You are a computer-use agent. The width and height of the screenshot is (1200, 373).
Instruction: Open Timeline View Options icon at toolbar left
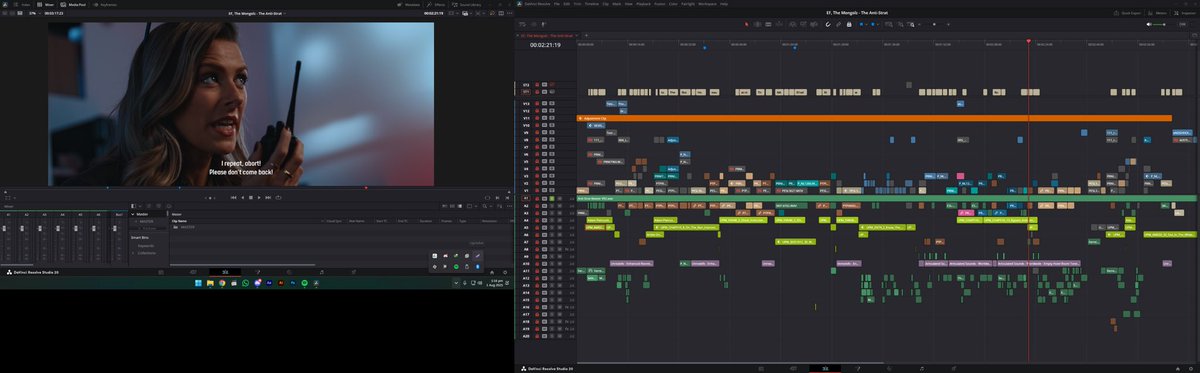[522, 24]
